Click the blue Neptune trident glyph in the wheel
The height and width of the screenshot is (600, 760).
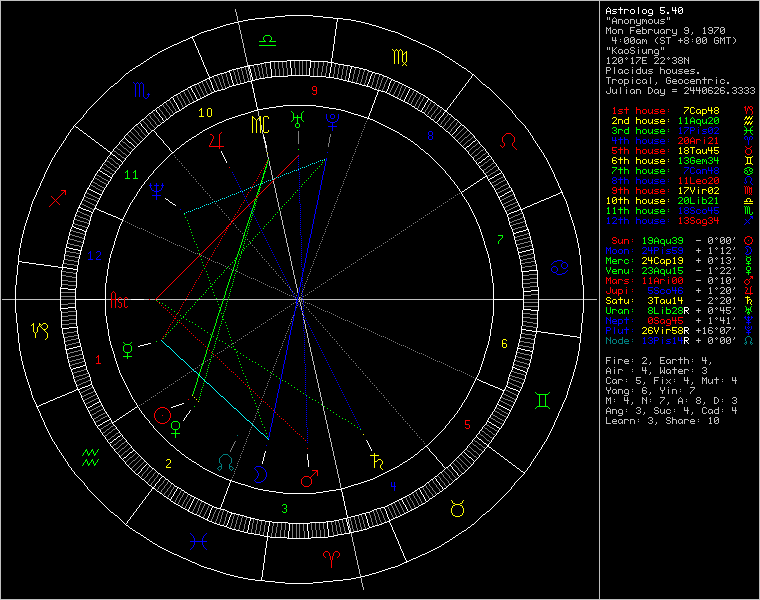157,191
